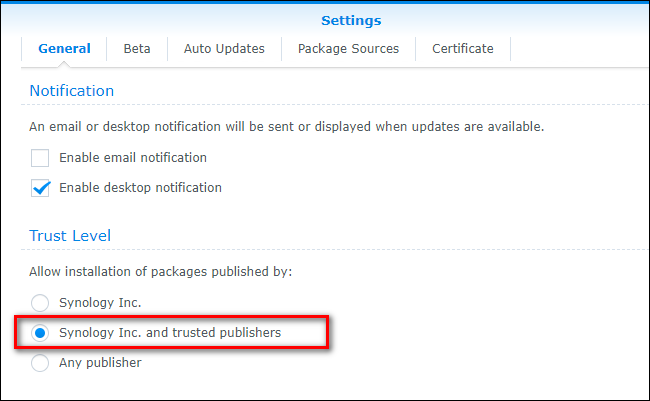Click the Trust Level section heading
This screenshot has width=650, height=401.
point(70,236)
